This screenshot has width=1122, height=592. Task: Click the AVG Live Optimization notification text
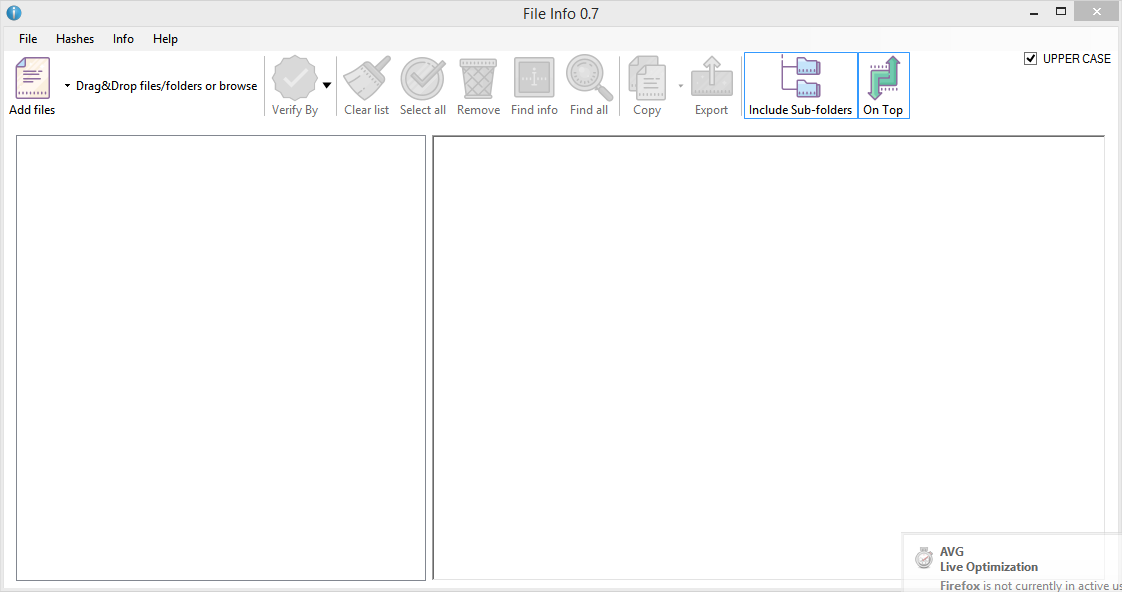click(988, 559)
